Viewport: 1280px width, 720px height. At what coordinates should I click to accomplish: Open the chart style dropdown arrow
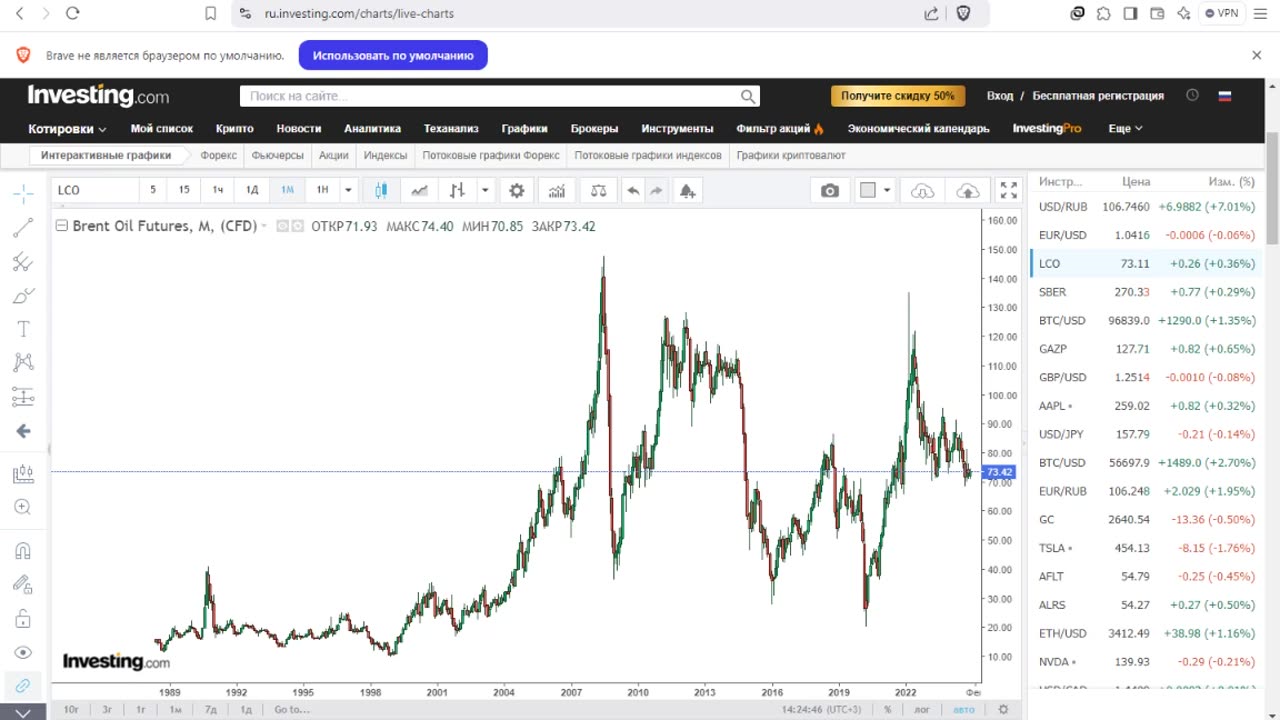485,190
